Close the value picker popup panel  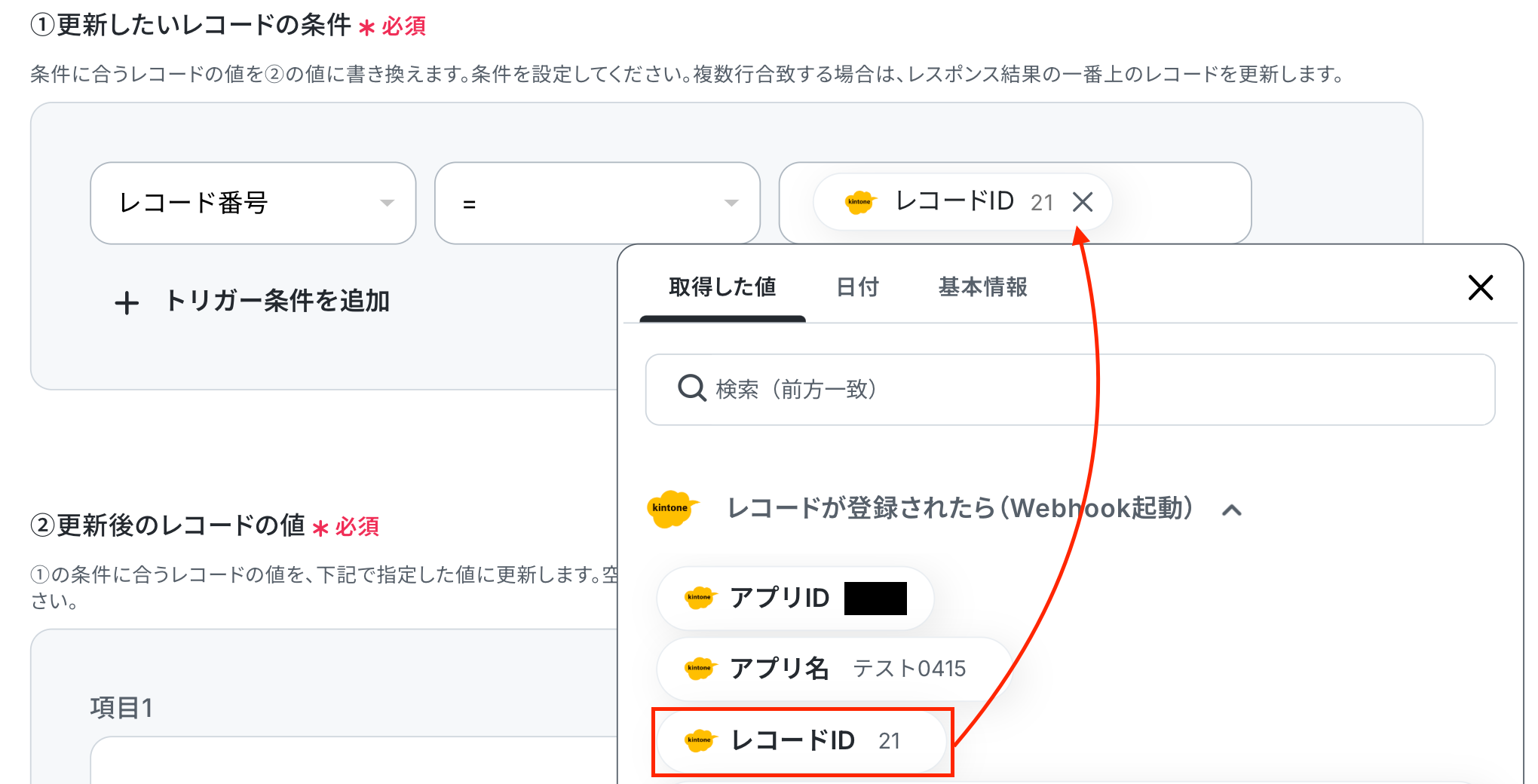(1481, 287)
